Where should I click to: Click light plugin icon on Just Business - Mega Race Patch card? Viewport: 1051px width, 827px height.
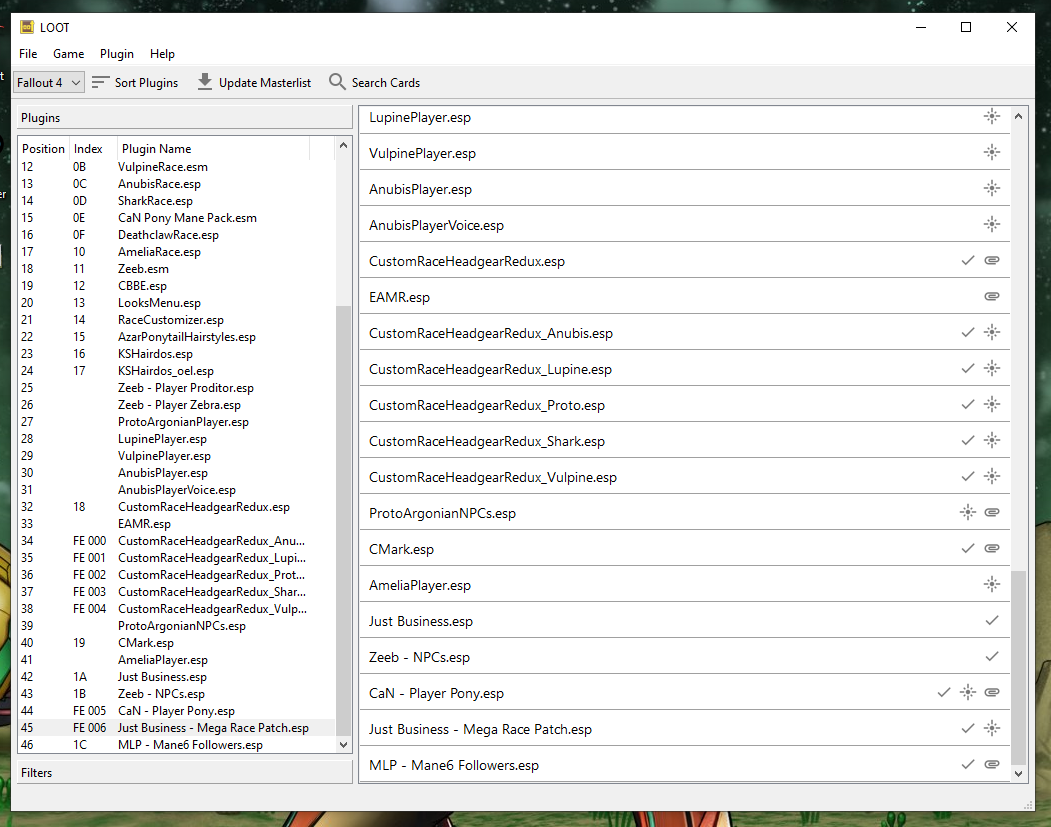(x=992, y=728)
